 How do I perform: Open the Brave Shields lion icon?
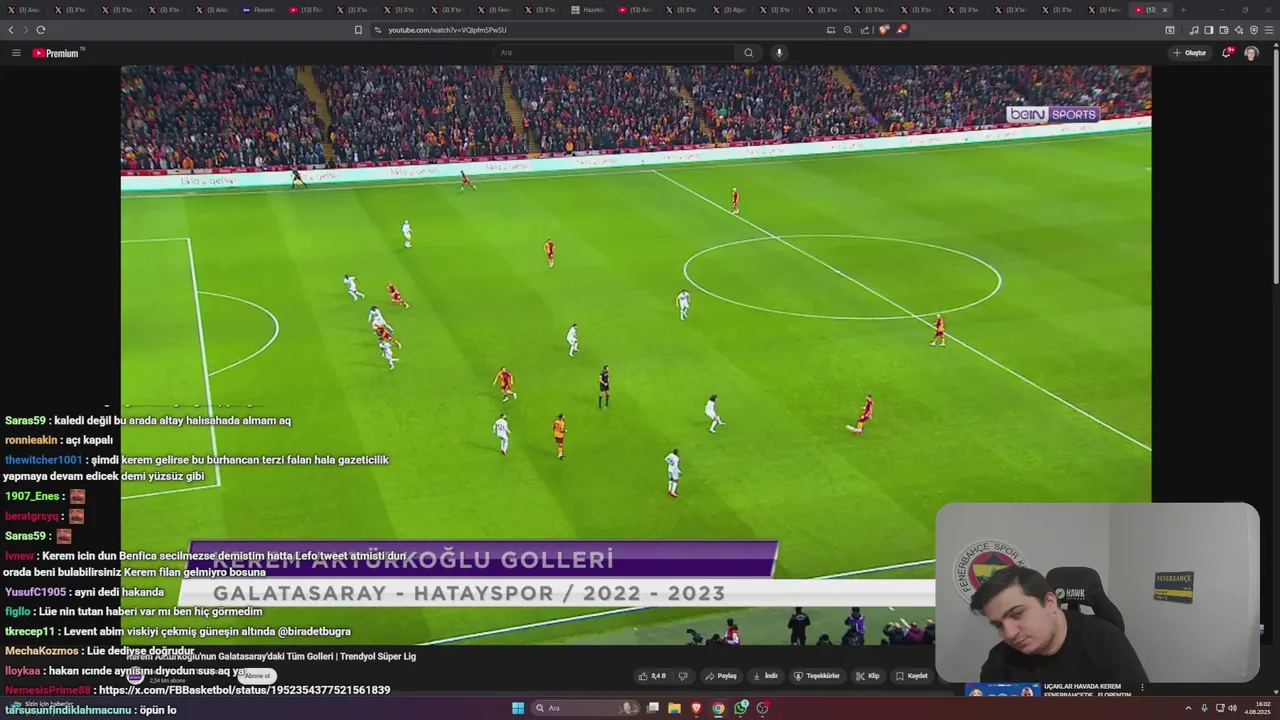coord(883,30)
